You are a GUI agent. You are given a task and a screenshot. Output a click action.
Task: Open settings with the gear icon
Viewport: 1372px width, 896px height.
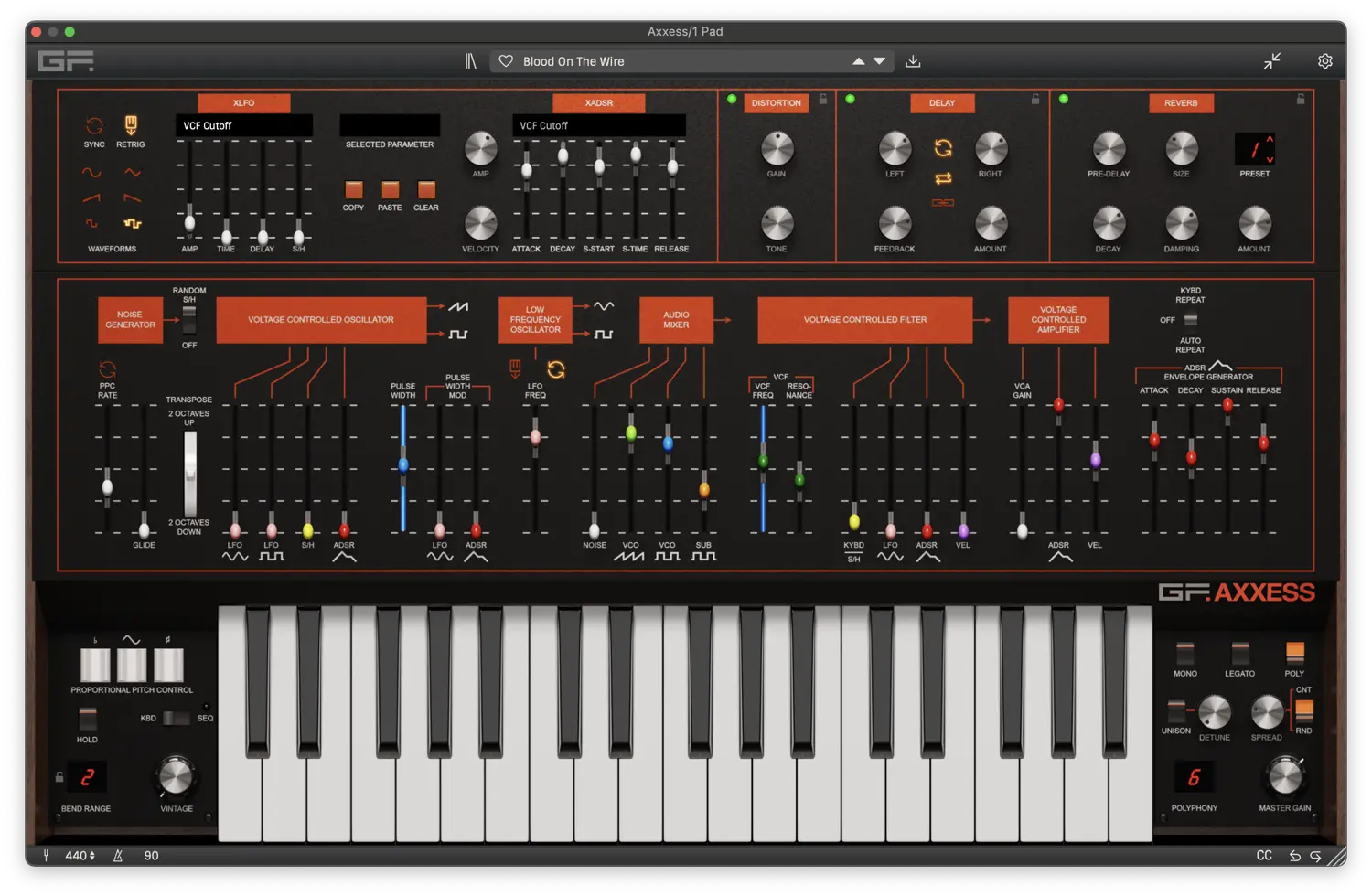[1324, 61]
